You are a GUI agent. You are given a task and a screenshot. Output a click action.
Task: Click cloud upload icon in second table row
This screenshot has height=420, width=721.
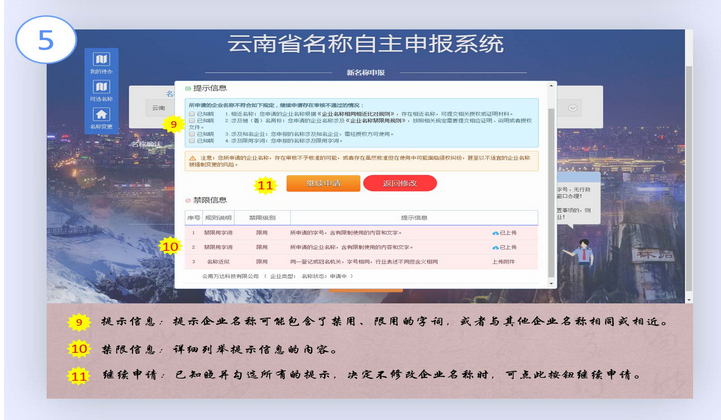pyautogui.click(x=496, y=245)
